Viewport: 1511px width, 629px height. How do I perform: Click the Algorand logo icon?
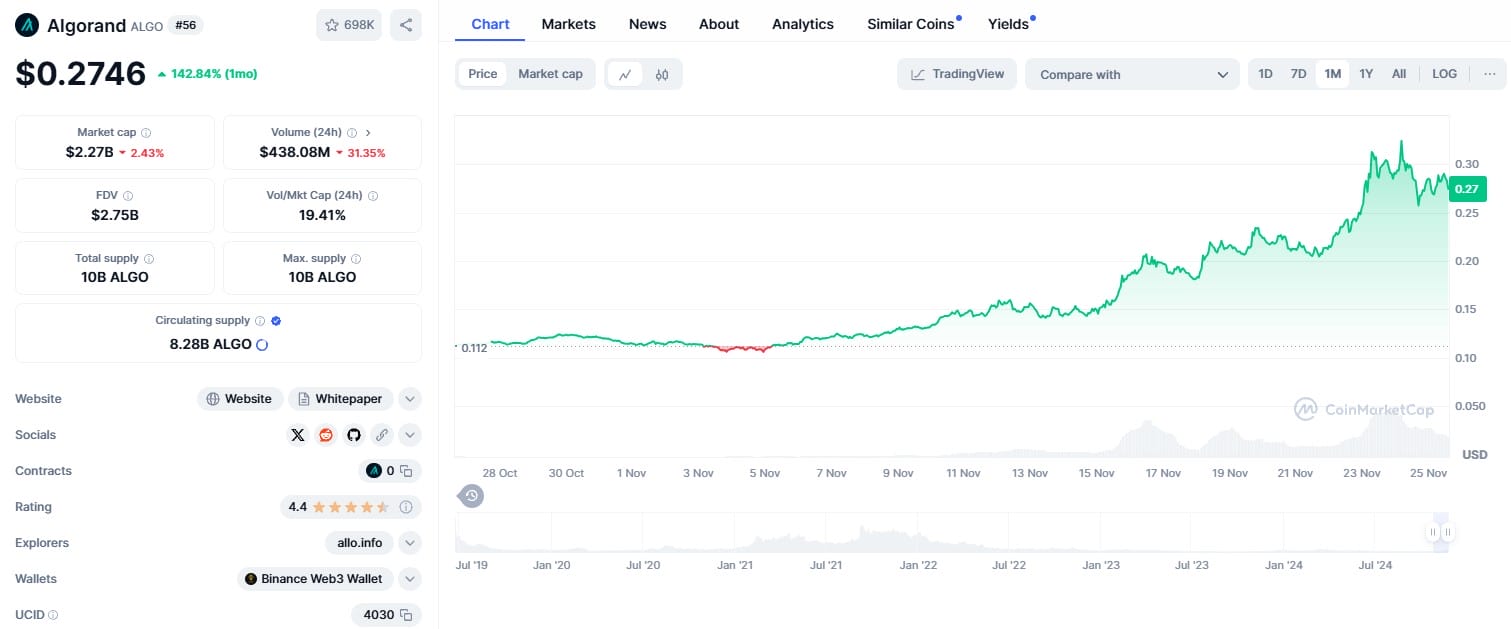coord(27,25)
